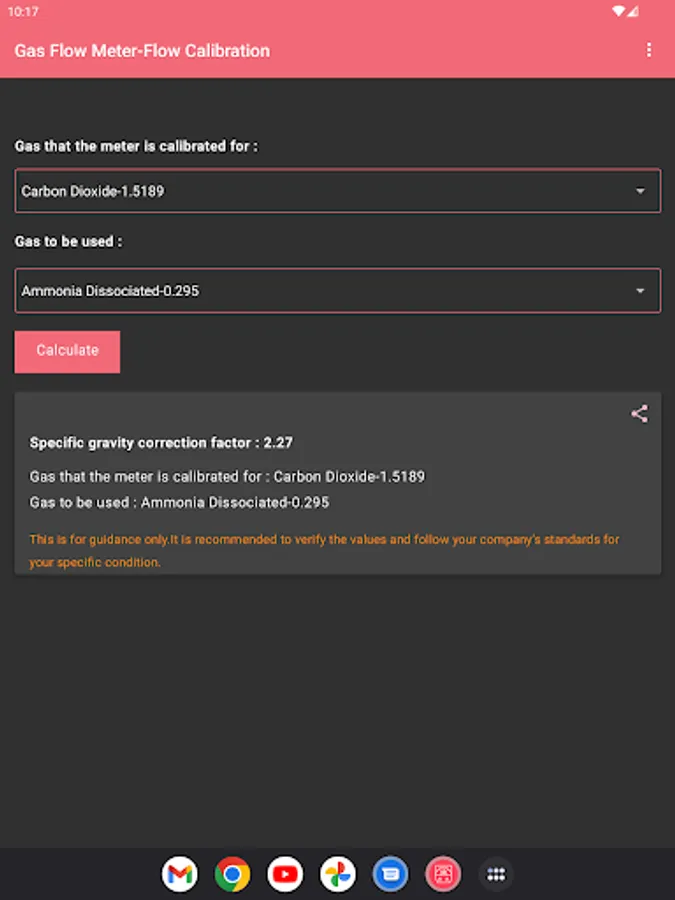Click the Calculate button
This screenshot has width=675, height=900.
pyautogui.click(x=67, y=351)
